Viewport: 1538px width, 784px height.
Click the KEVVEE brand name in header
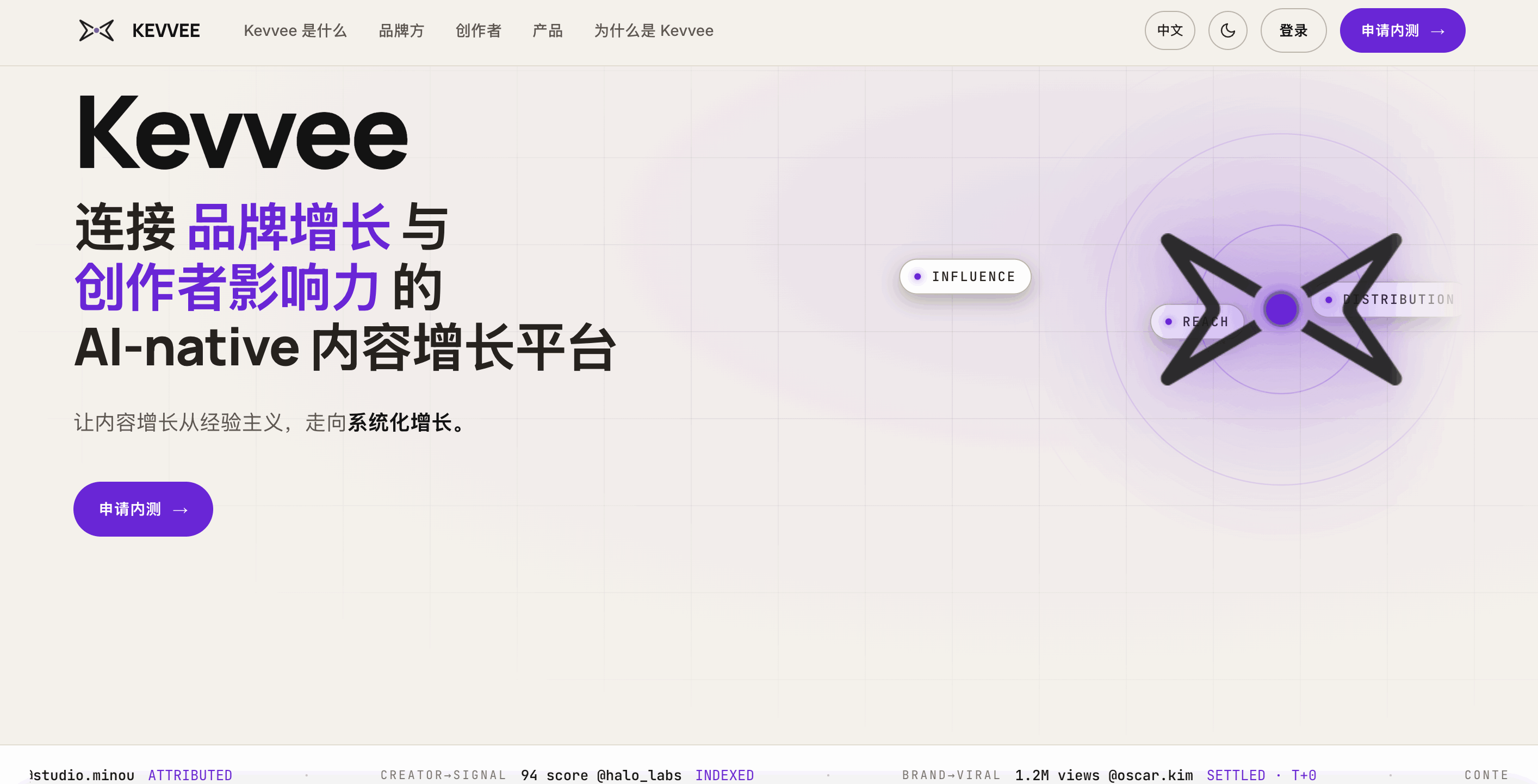click(x=166, y=30)
